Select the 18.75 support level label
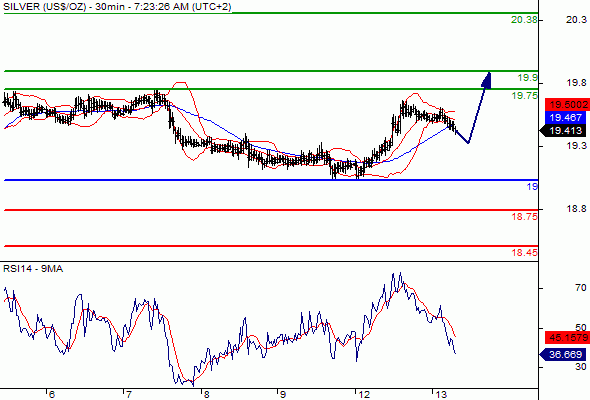590x400 pixels. coord(525,216)
